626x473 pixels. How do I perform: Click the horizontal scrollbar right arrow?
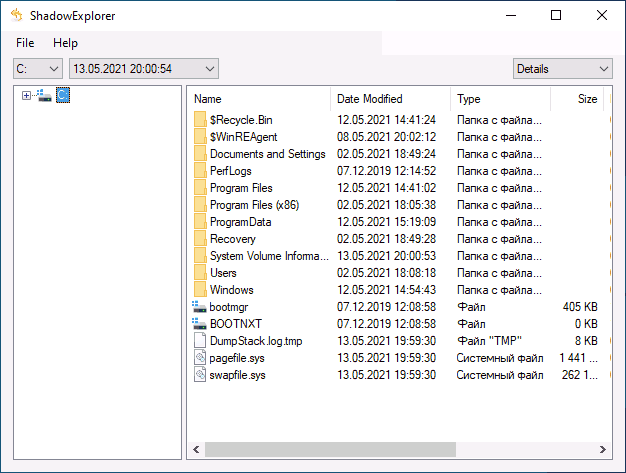click(603, 449)
